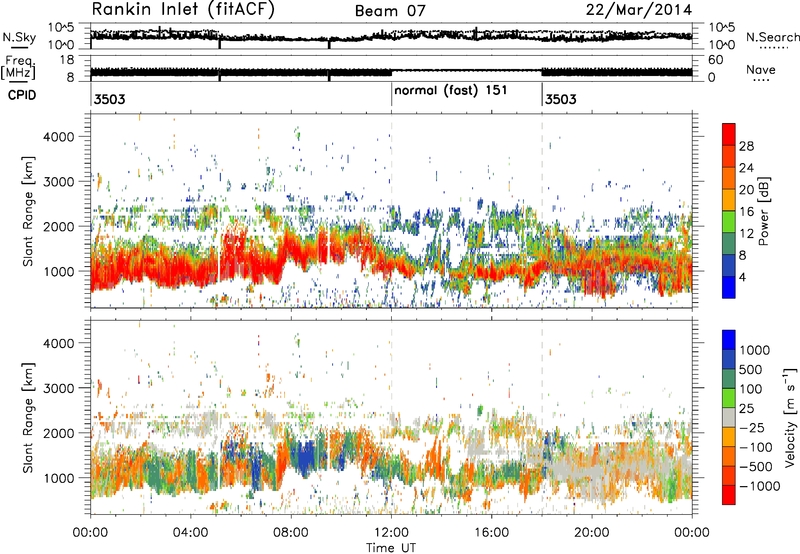800x554 pixels.
Task: Select the '08:00' time axis label
Action: pyautogui.click(x=291, y=533)
